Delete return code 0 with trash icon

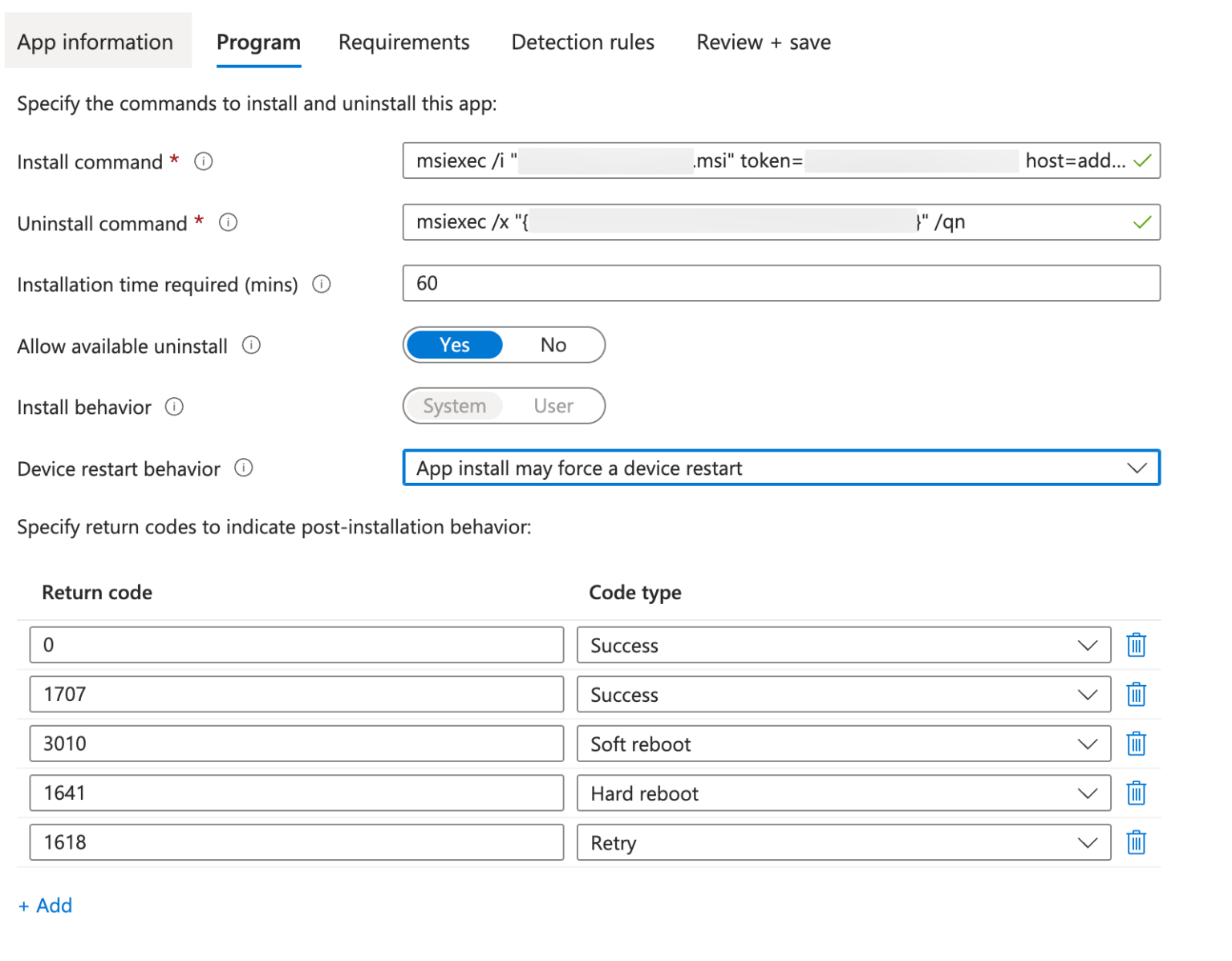[x=1136, y=644]
